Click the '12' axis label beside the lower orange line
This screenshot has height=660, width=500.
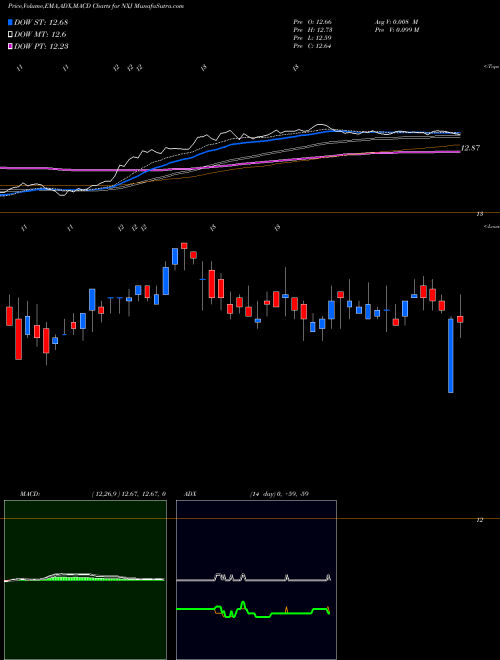479,520
